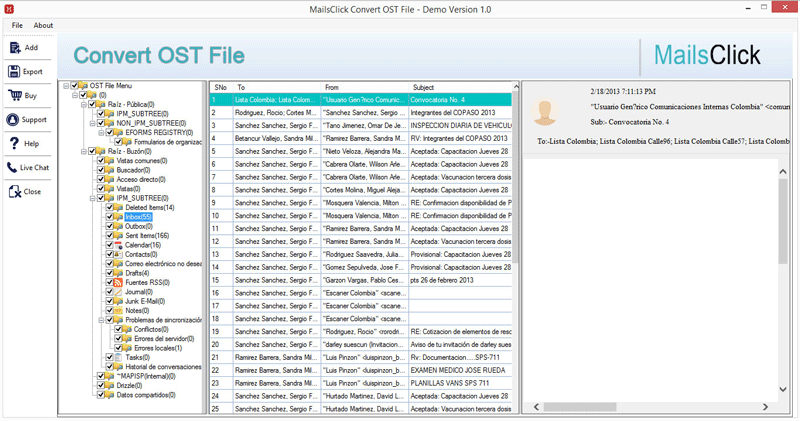Collapse the Raíz - Pública(0) node
800x421 pixels.
tap(84, 104)
